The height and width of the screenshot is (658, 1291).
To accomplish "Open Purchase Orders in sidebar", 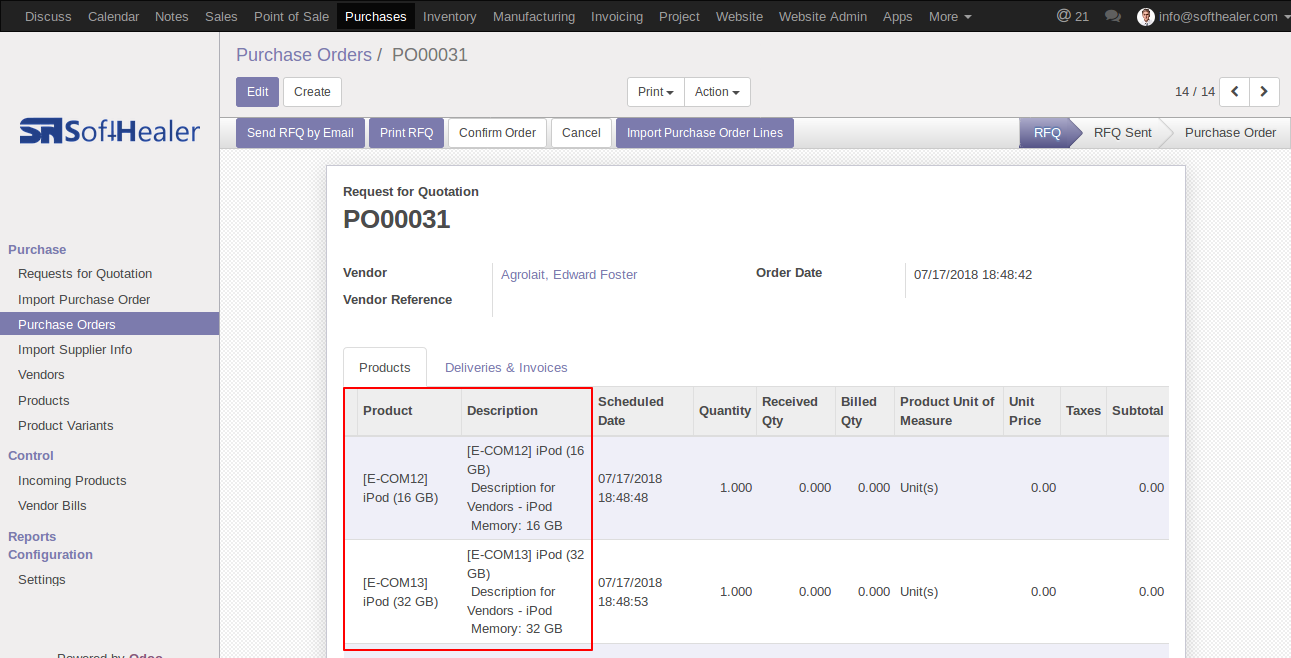I will (109, 324).
